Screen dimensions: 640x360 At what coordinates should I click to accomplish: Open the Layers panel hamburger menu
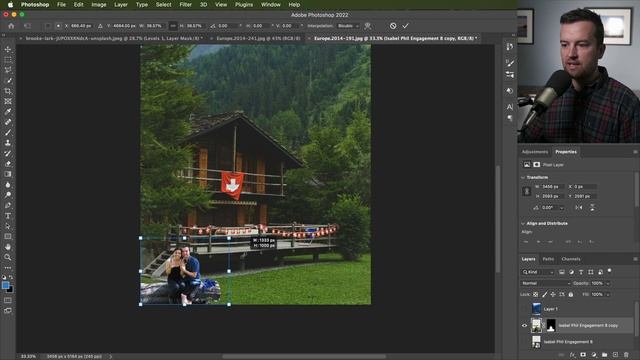tap(635, 259)
